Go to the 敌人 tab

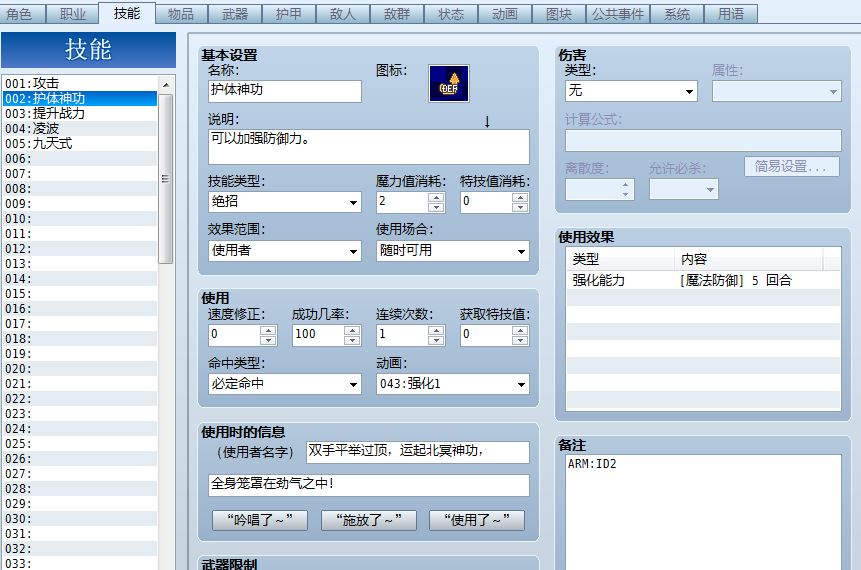[343, 14]
